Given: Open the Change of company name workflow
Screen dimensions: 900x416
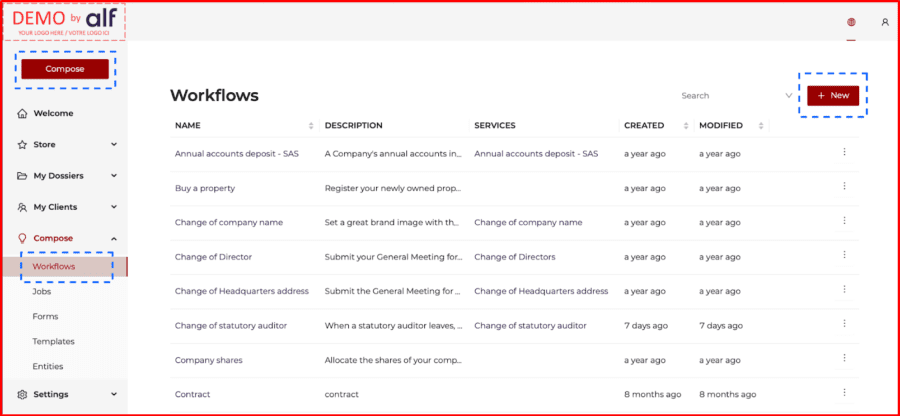Looking at the screenshot, I should (229, 223).
